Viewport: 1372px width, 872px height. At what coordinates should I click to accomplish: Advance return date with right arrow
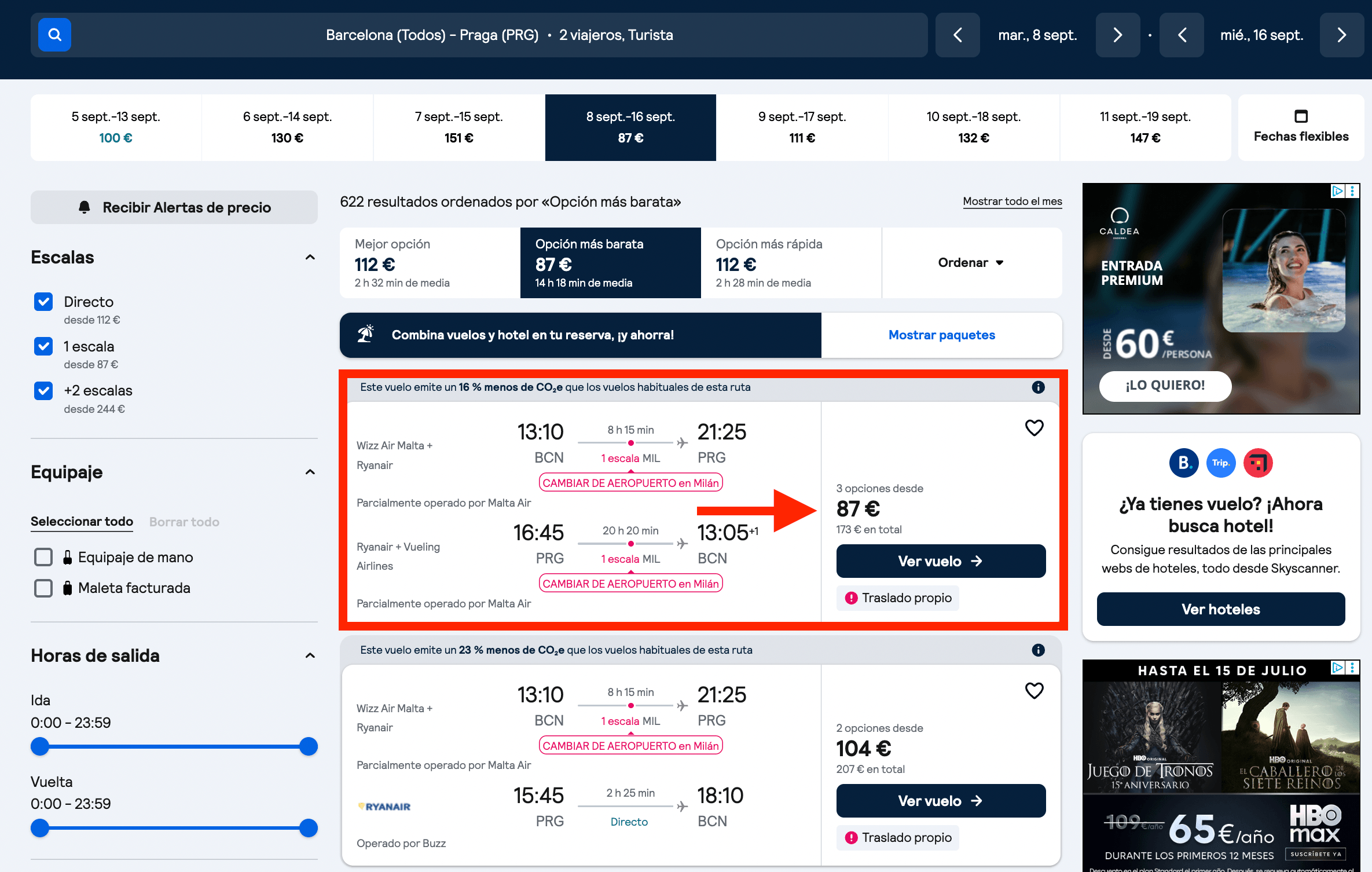(x=1341, y=35)
